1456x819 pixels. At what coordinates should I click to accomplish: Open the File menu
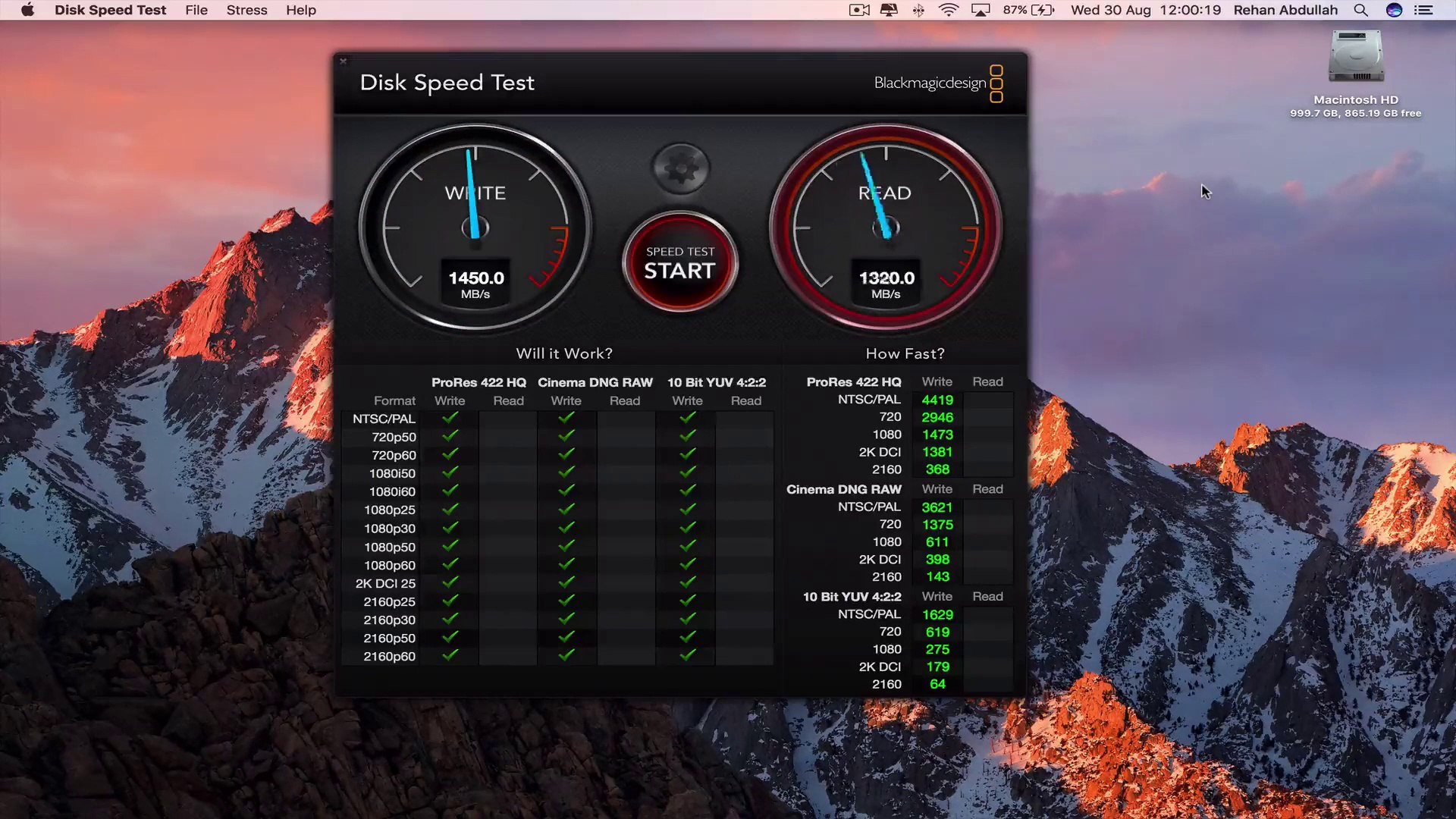(x=196, y=10)
